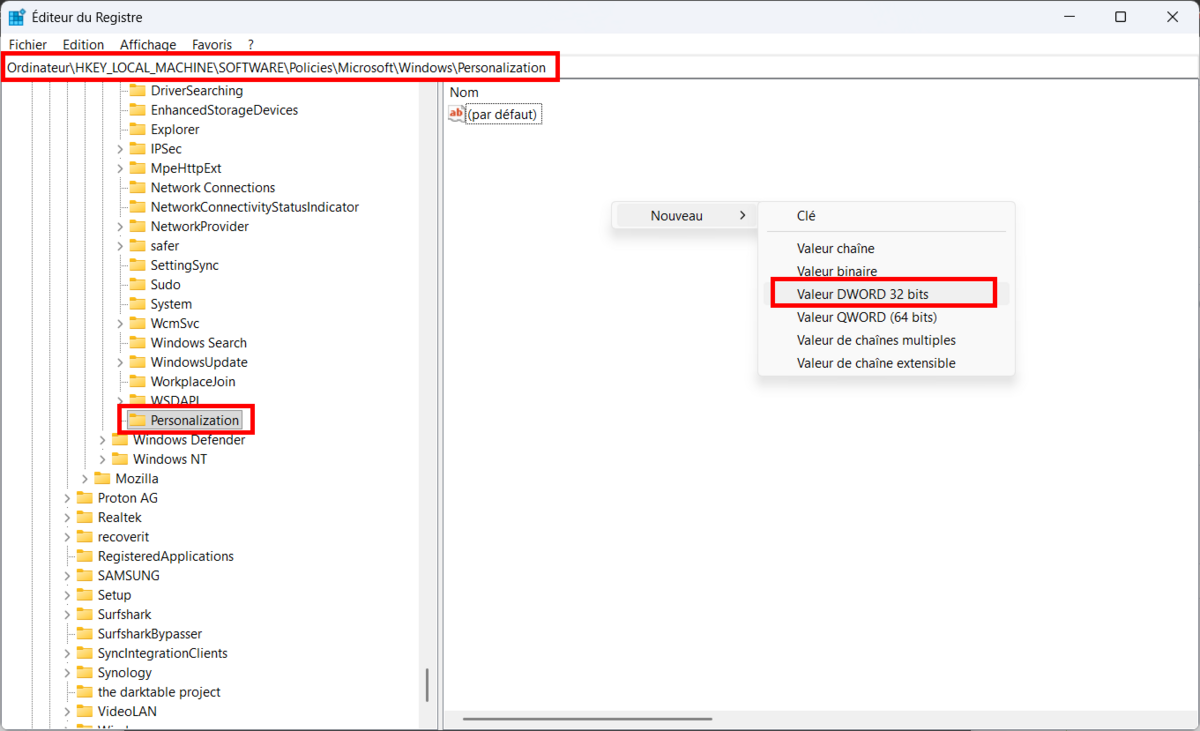The width and height of the screenshot is (1200, 731).
Task: Click the SettingSync folder icon
Action: click(x=137, y=265)
